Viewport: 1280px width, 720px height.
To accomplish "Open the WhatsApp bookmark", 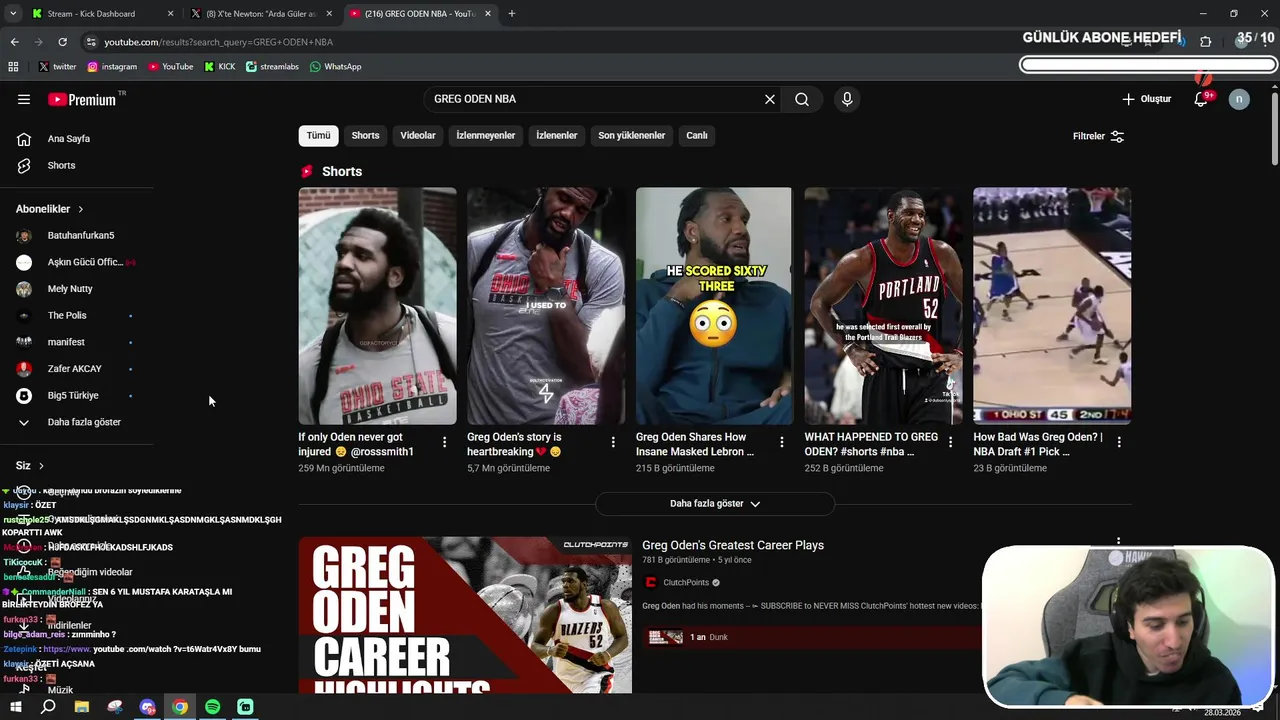I will point(335,67).
